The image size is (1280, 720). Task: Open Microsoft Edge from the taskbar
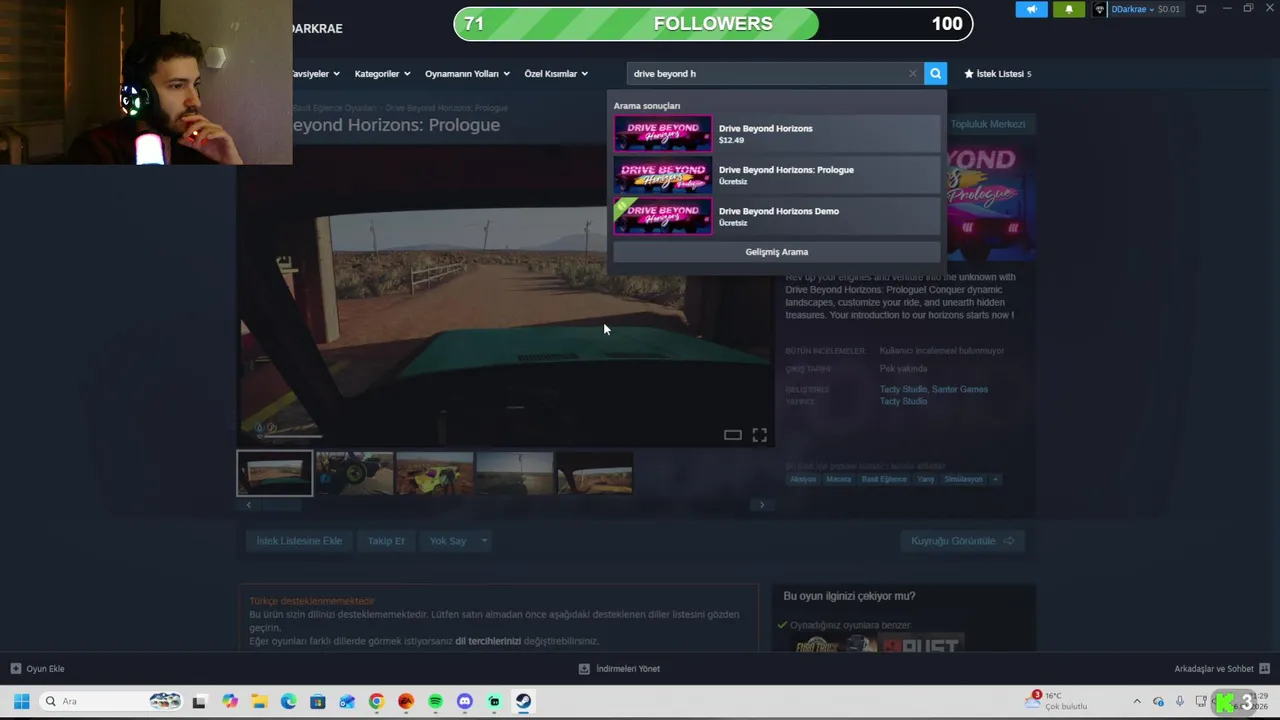(x=288, y=701)
